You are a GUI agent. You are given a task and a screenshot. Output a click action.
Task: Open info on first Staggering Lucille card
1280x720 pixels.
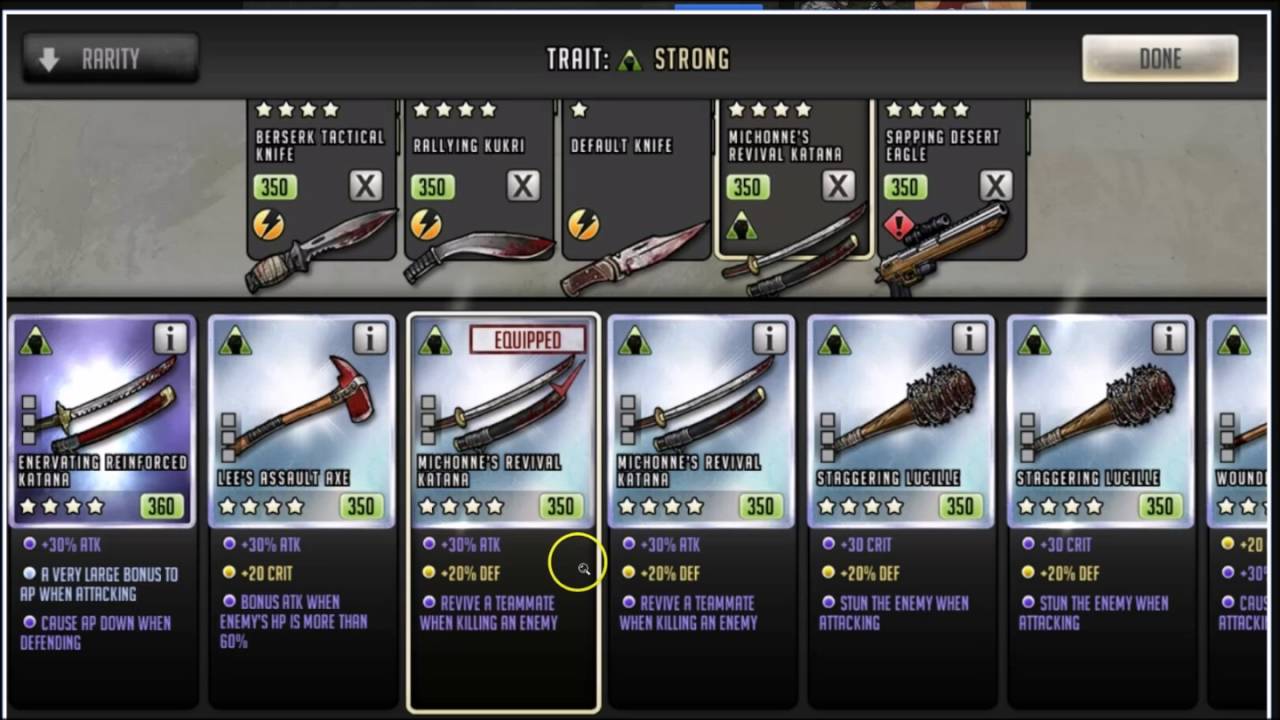click(x=969, y=339)
